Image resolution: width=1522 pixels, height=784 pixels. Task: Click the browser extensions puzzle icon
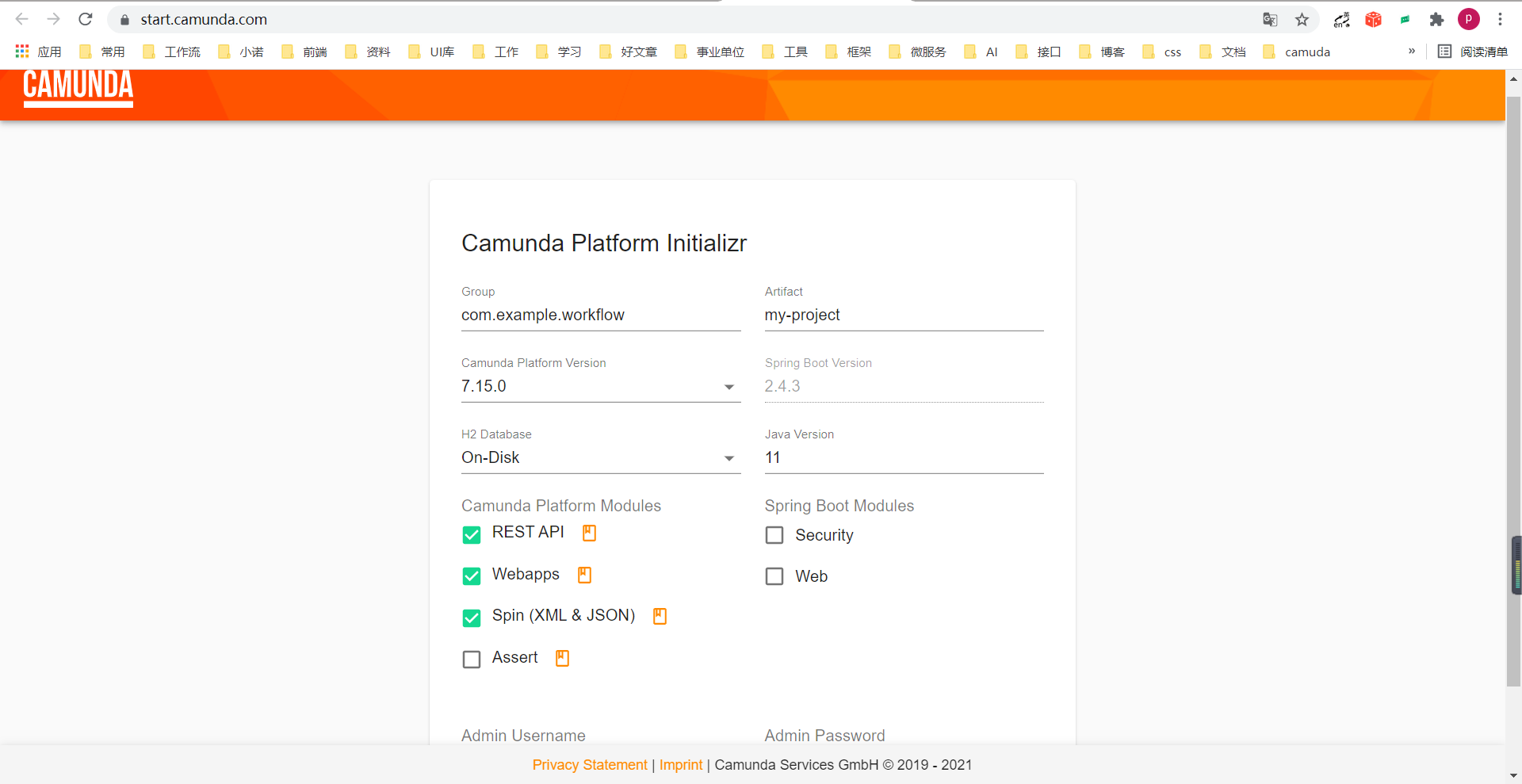pos(1437,19)
